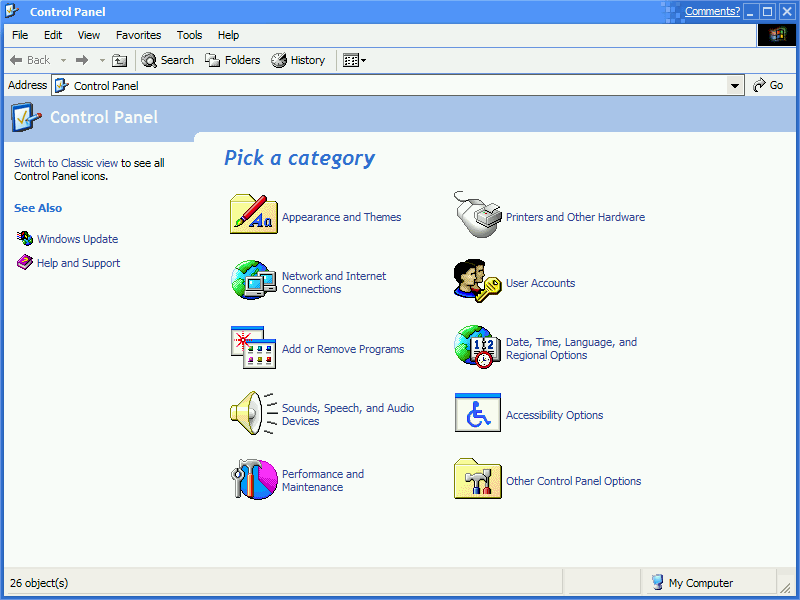The width and height of the screenshot is (800, 600).
Task: Click the Forward arrow toolbar button
Action: 82,60
